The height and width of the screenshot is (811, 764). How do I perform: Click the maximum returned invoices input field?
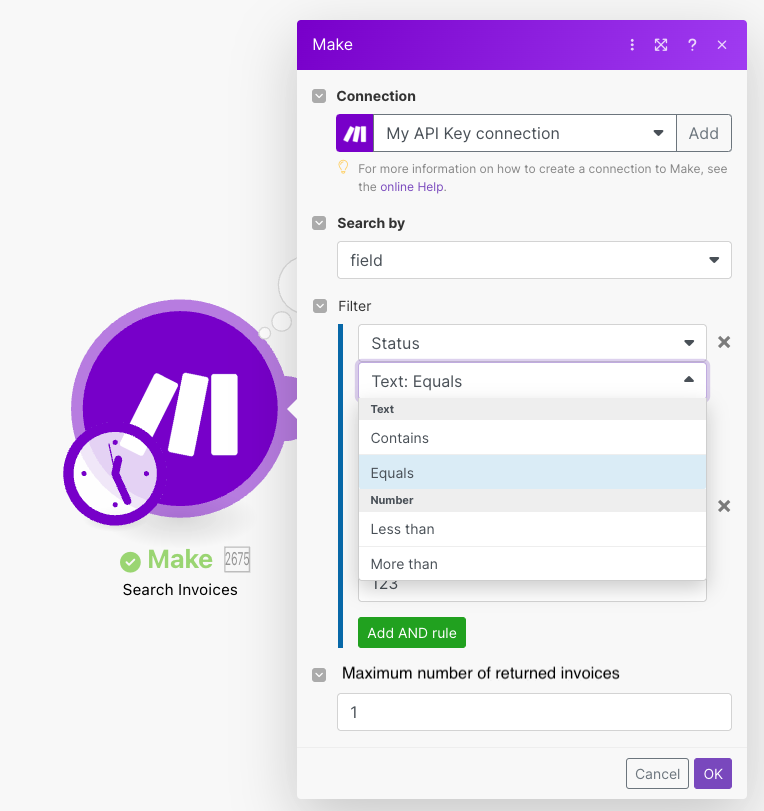pos(534,712)
